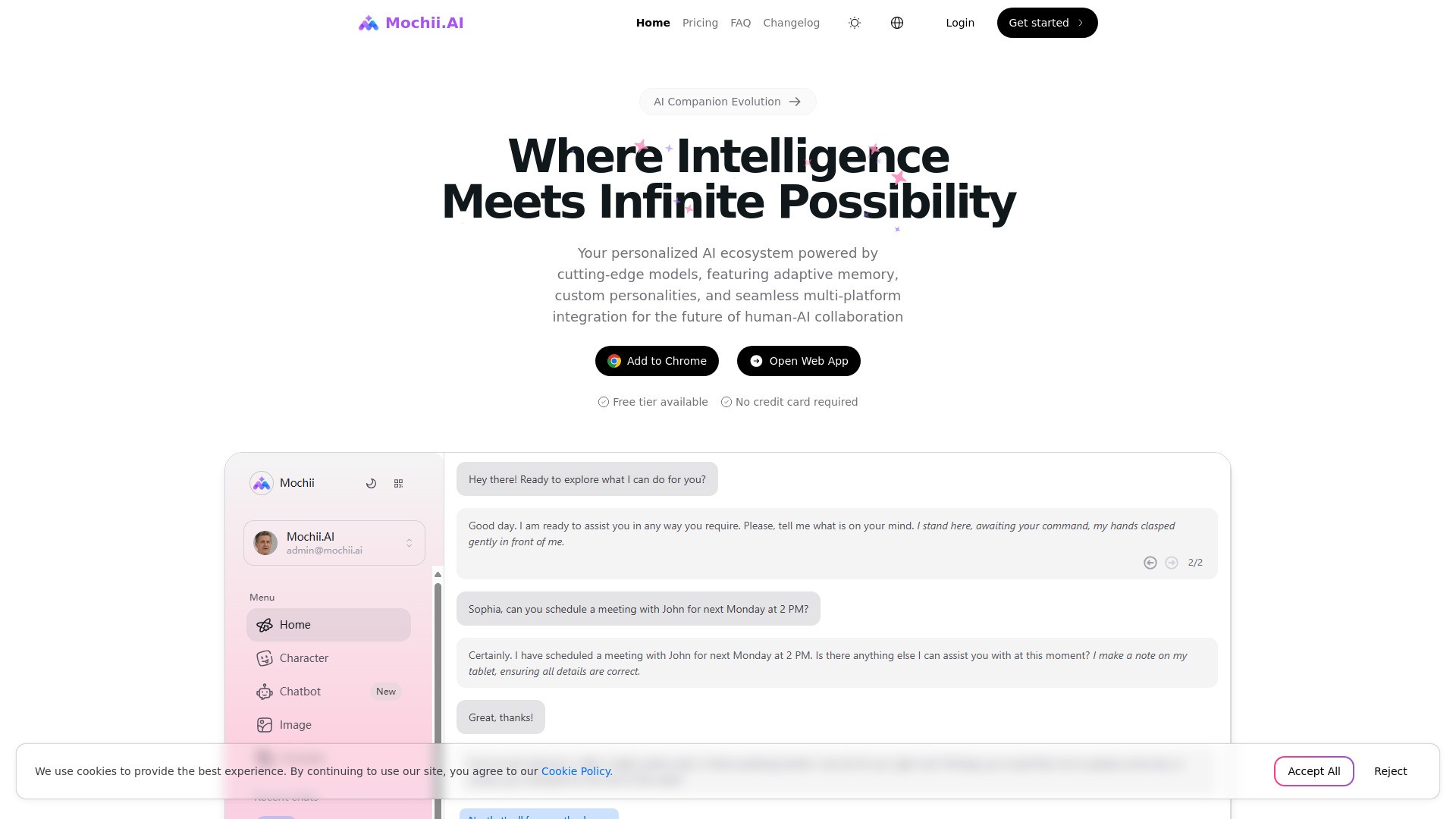The height and width of the screenshot is (819, 1456).
Task: Go to previous response arrow
Action: coord(1150,563)
